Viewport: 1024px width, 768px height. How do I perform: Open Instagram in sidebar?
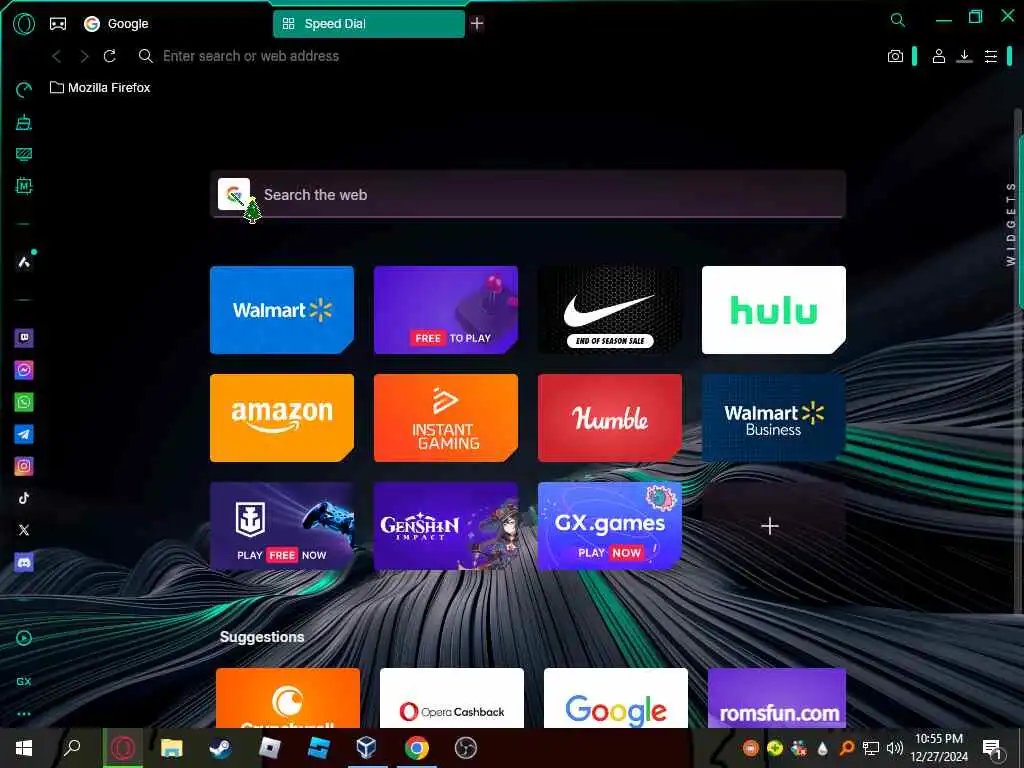[x=24, y=466]
